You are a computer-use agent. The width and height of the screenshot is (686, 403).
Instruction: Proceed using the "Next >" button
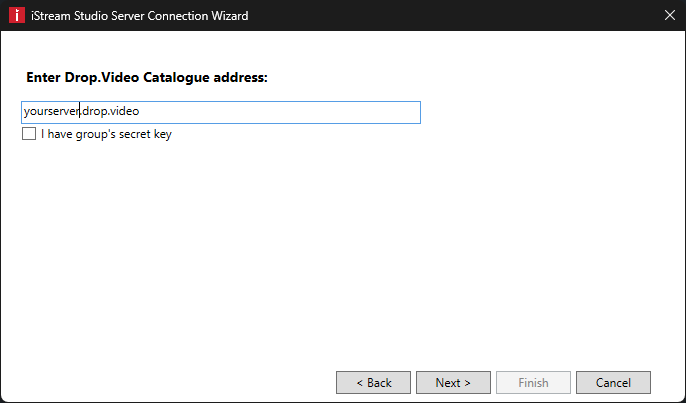coord(453,383)
